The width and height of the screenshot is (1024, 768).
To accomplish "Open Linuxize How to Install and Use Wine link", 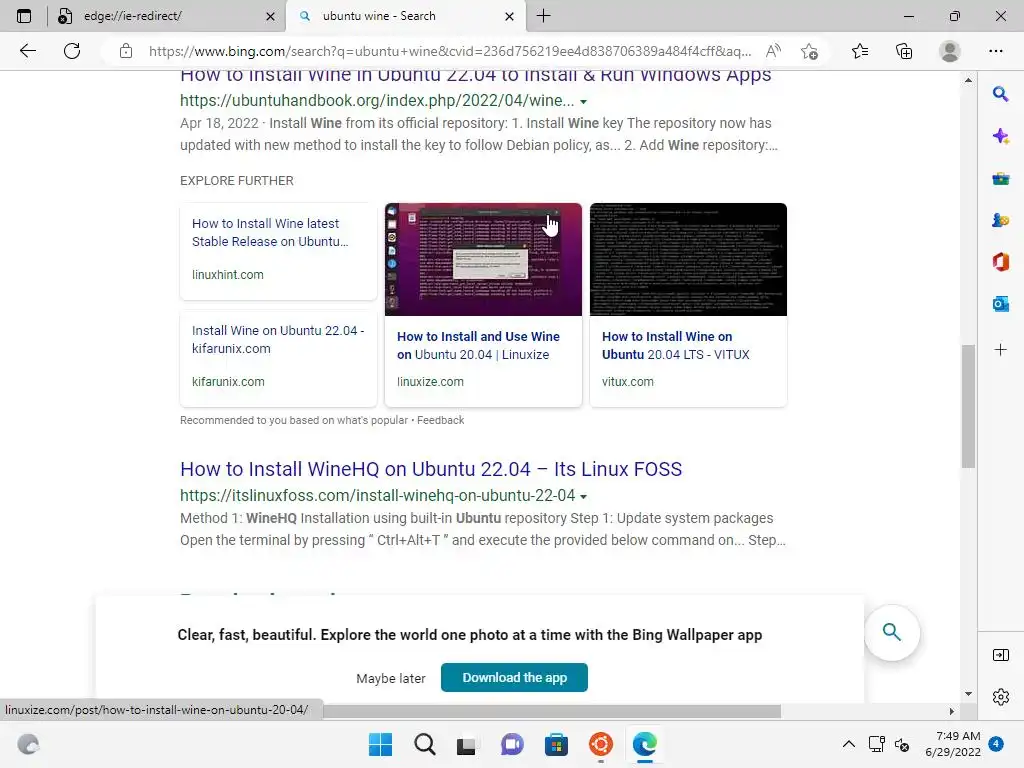I will 478,345.
